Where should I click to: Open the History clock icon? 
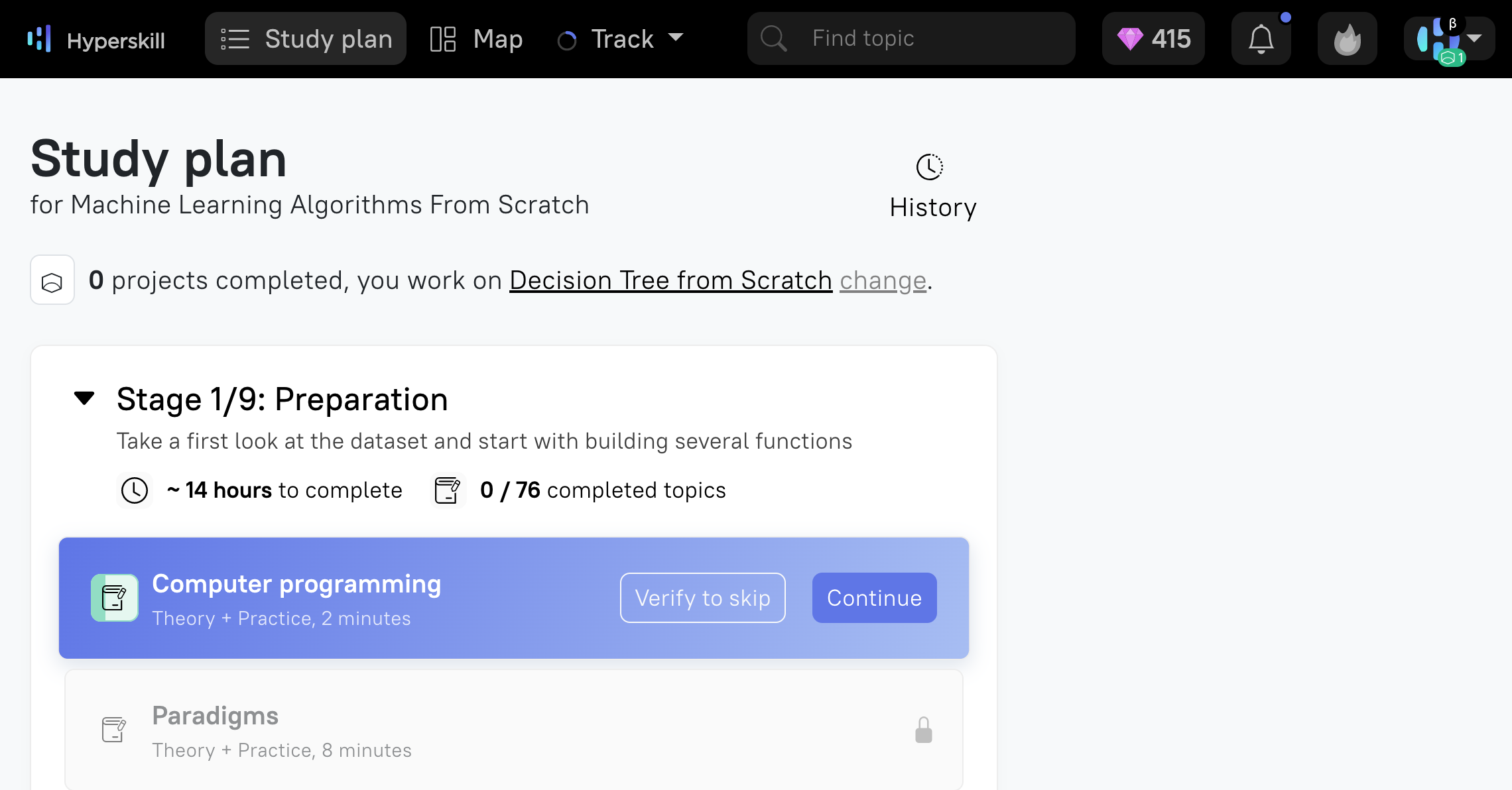coord(929,167)
